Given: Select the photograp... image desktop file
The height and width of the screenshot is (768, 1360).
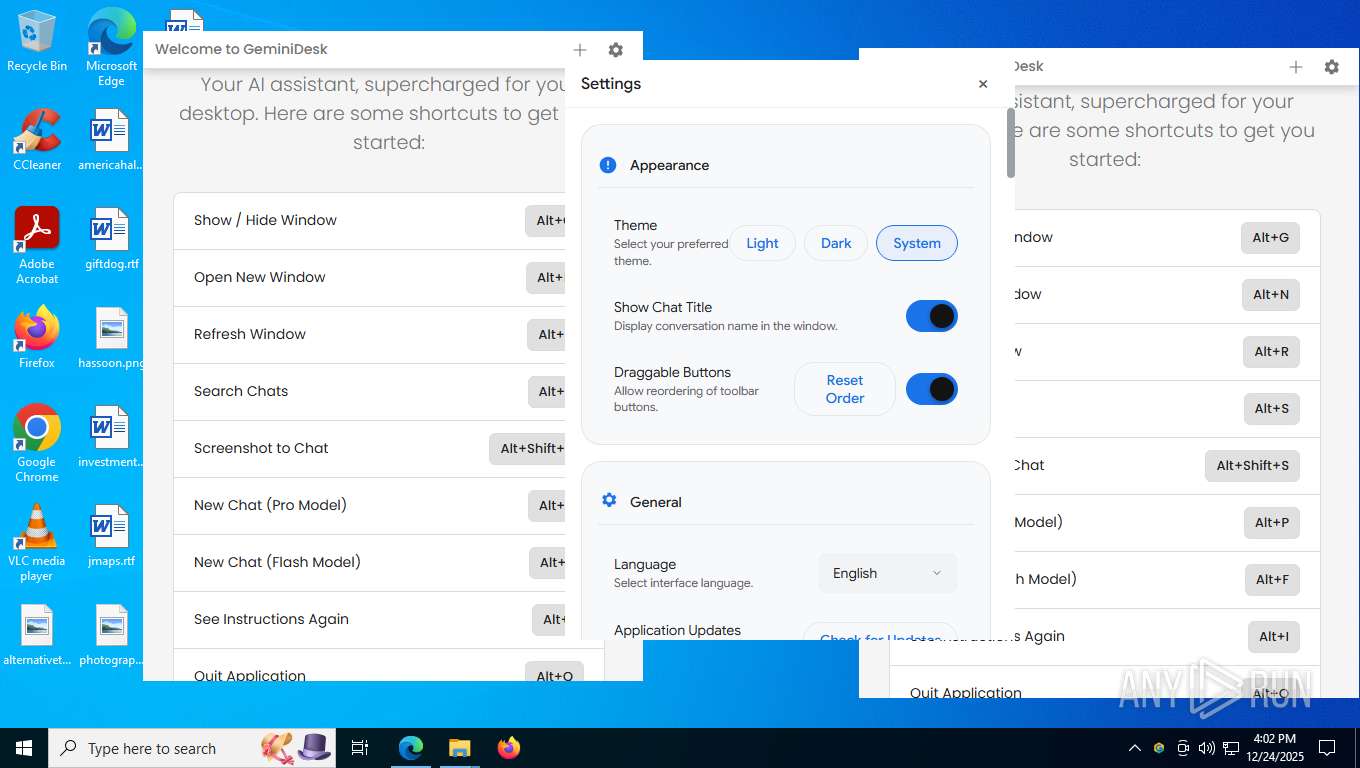Looking at the screenshot, I should pos(111,635).
